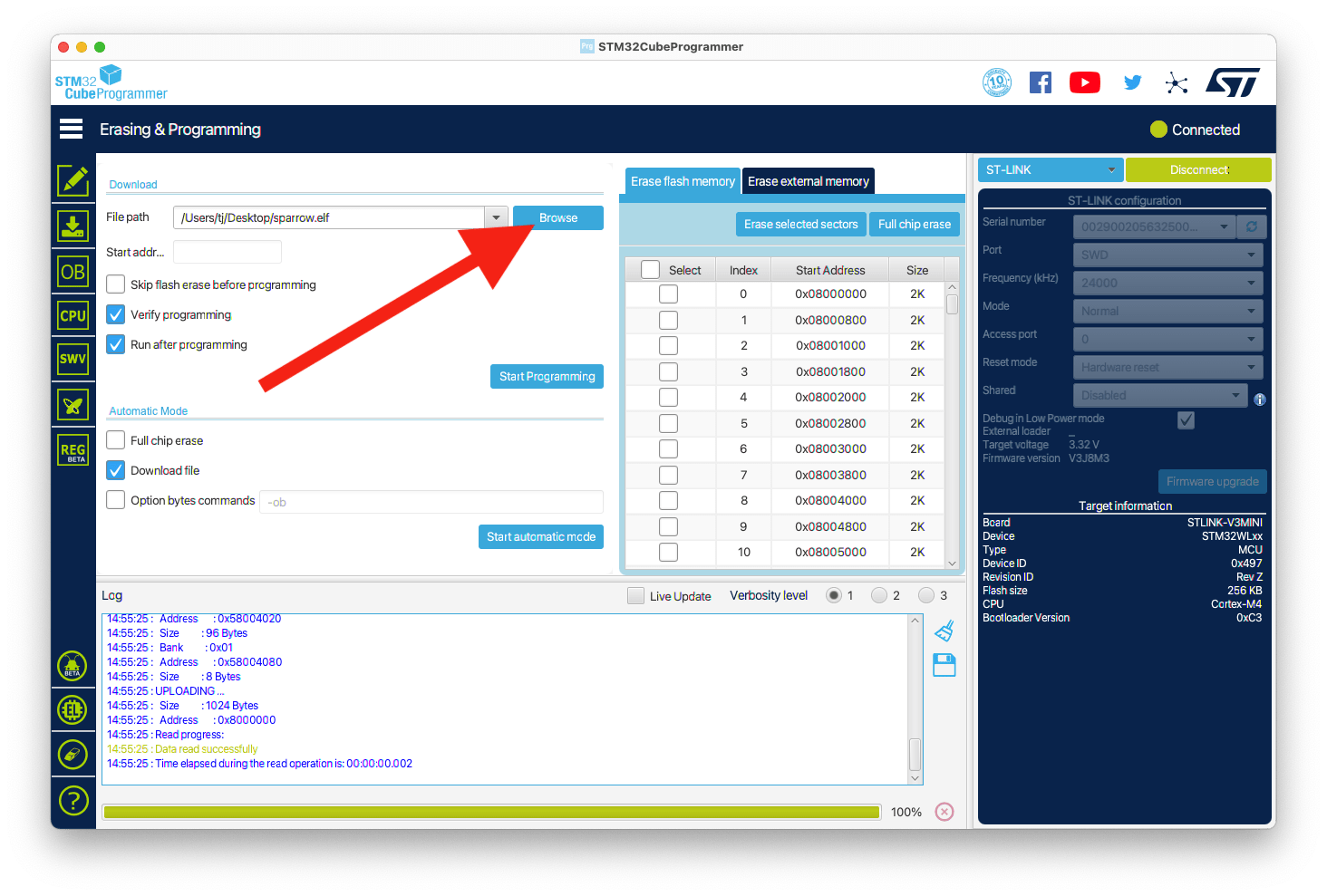This screenshot has width=1327, height=896.
Task: Open Memory & File editing pencil icon
Action: pyautogui.click(x=73, y=180)
